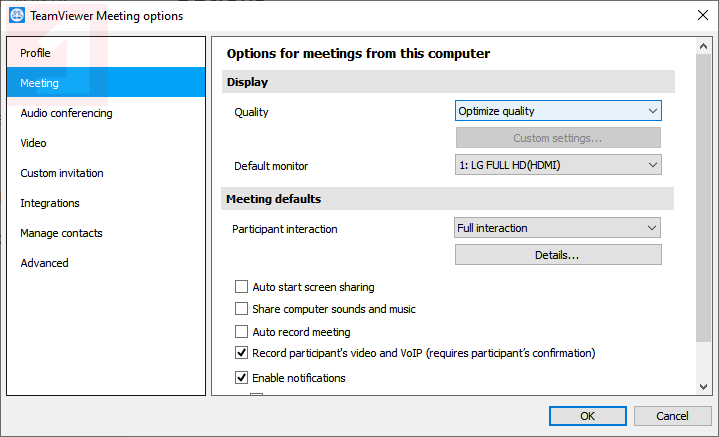The width and height of the screenshot is (719, 437).
Task: Toggle Auto record meeting checkbox
Action: (241, 331)
